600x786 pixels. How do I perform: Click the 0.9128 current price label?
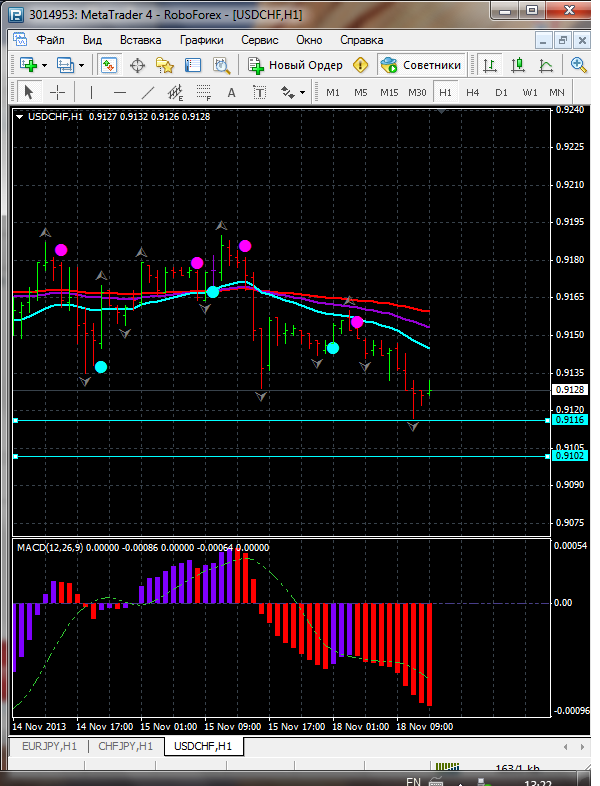[x=570, y=389]
